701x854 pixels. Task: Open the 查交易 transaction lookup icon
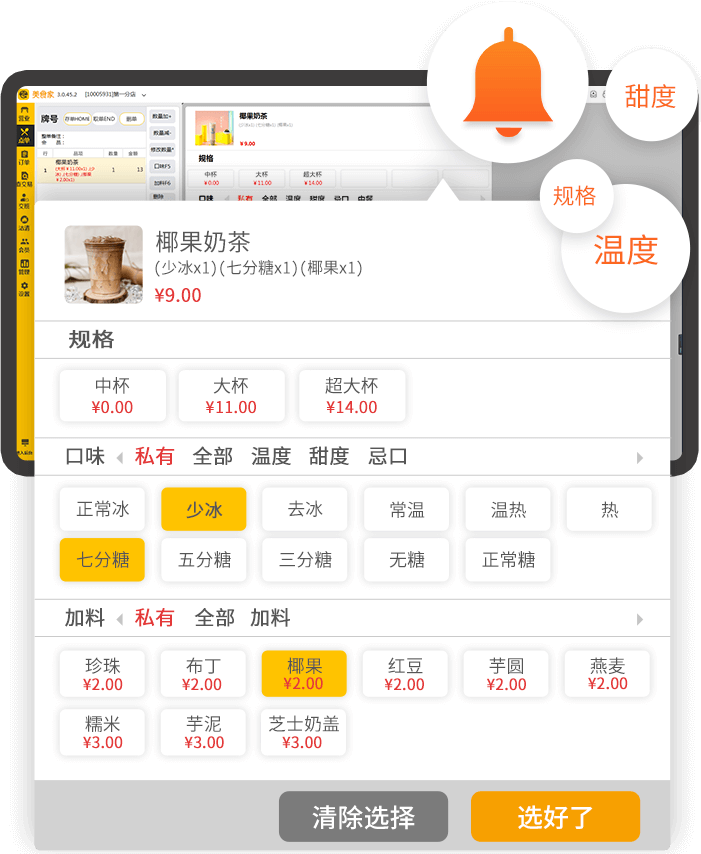point(25,179)
